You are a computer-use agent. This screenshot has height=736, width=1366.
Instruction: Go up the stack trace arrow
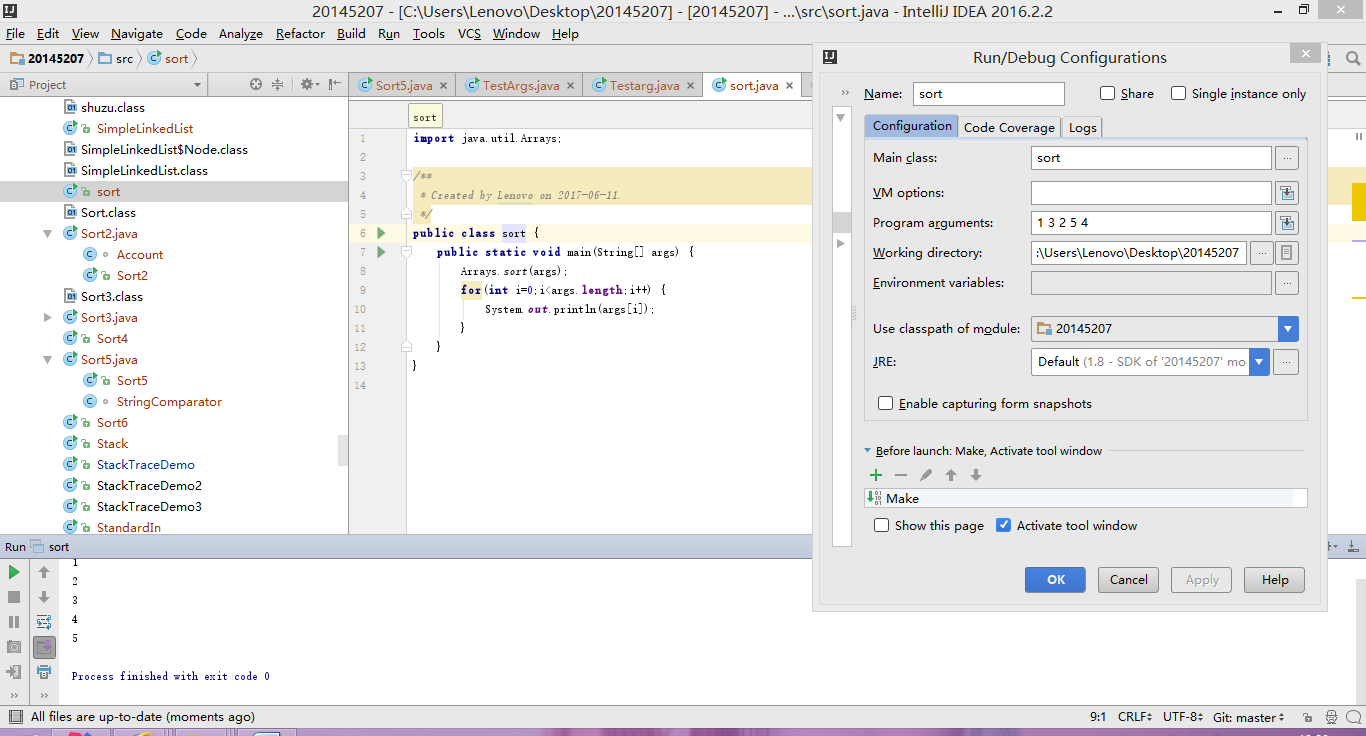click(x=44, y=572)
